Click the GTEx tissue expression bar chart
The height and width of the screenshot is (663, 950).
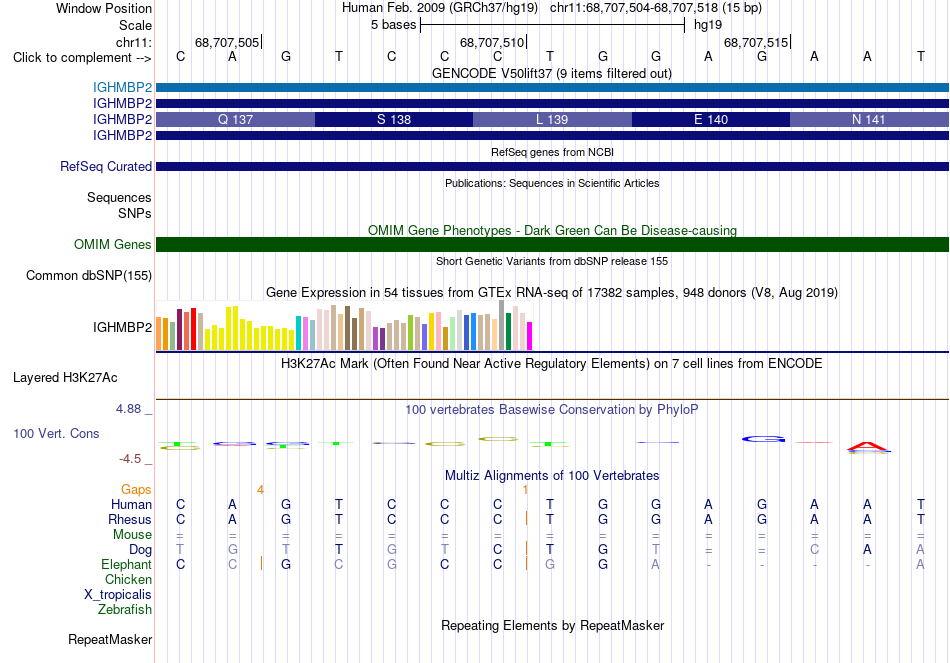(x=344, y=325)
